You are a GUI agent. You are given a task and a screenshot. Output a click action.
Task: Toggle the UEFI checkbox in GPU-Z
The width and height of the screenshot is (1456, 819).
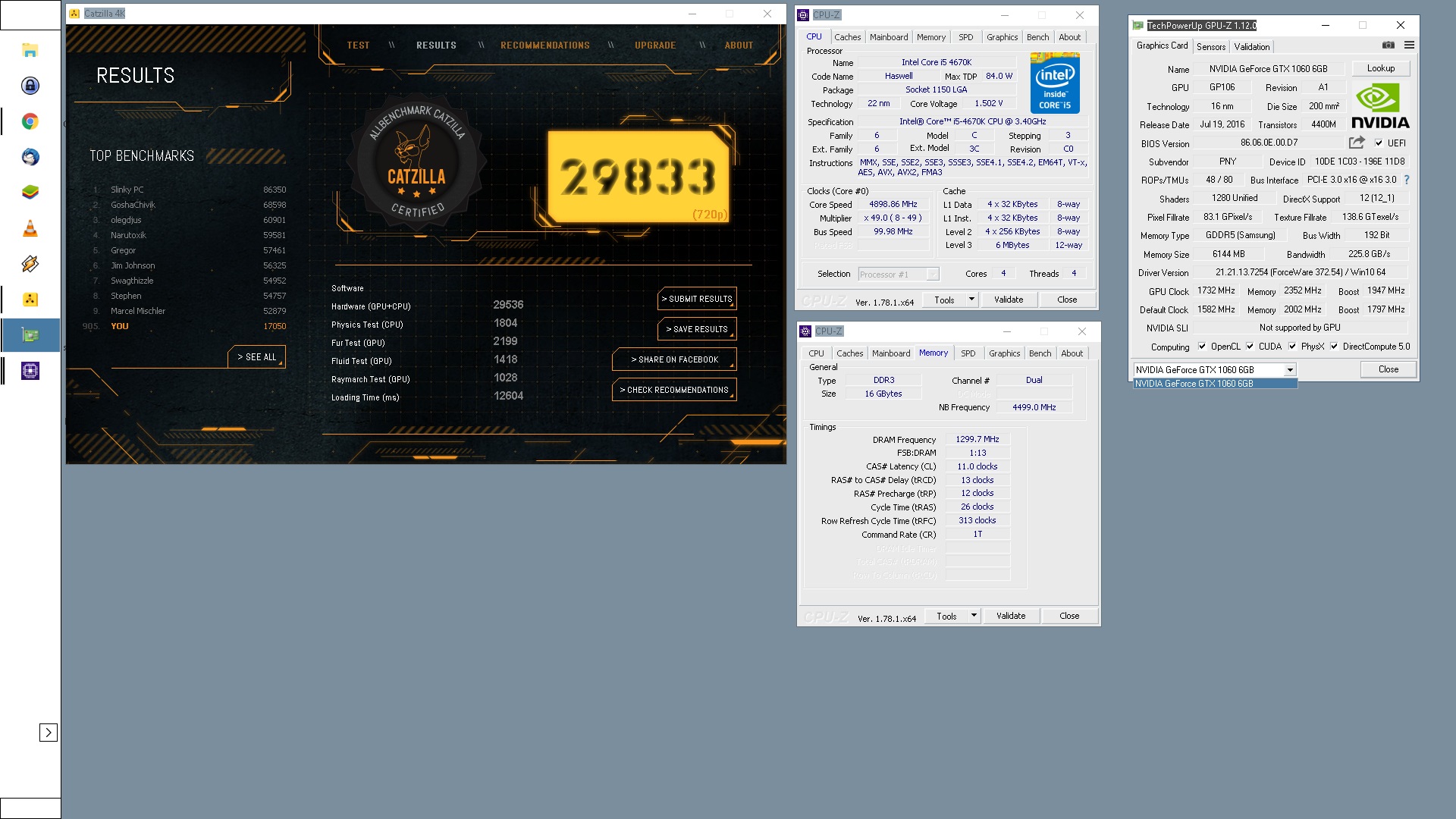[1379, 143]
